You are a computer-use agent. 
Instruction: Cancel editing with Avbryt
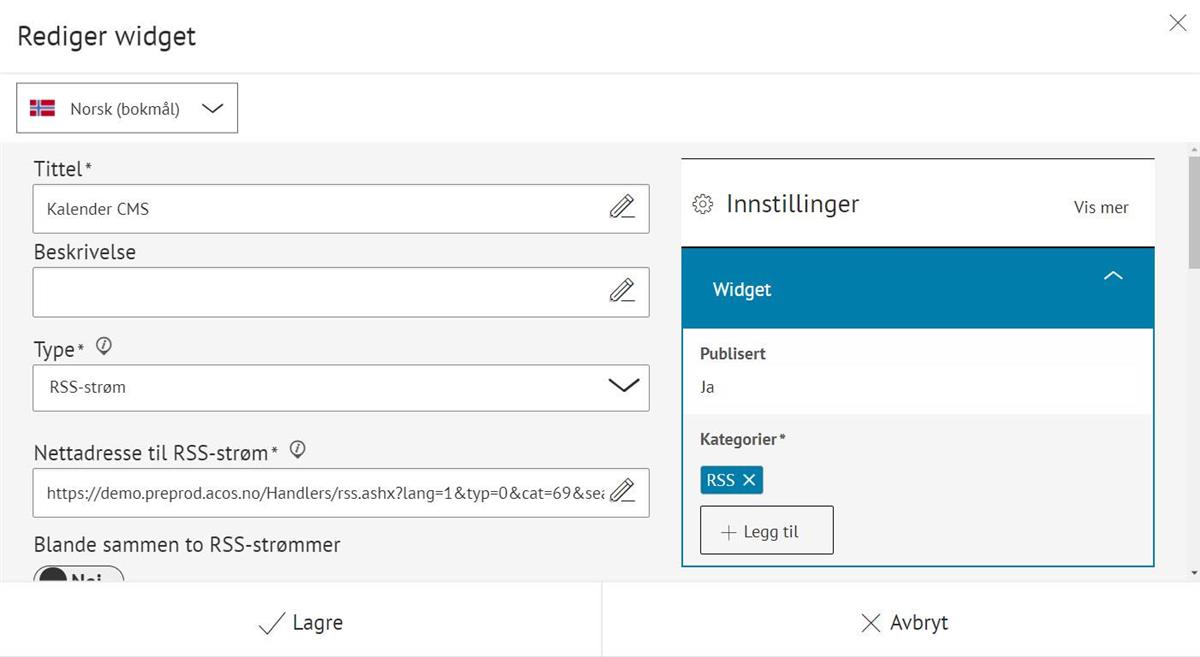point(904,623)
